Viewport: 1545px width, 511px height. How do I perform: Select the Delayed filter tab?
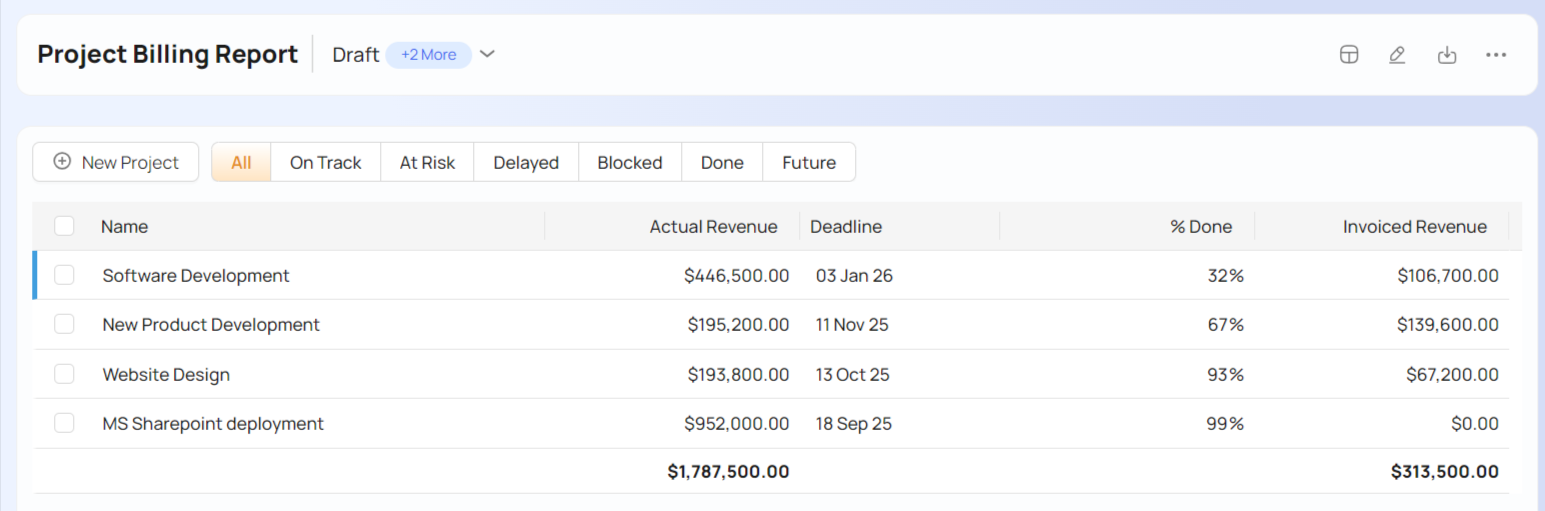click(526, 162)
